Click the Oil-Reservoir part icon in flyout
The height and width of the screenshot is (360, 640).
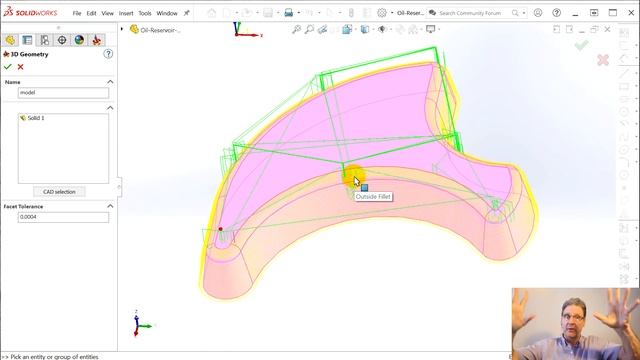click(x=134, y=29)
